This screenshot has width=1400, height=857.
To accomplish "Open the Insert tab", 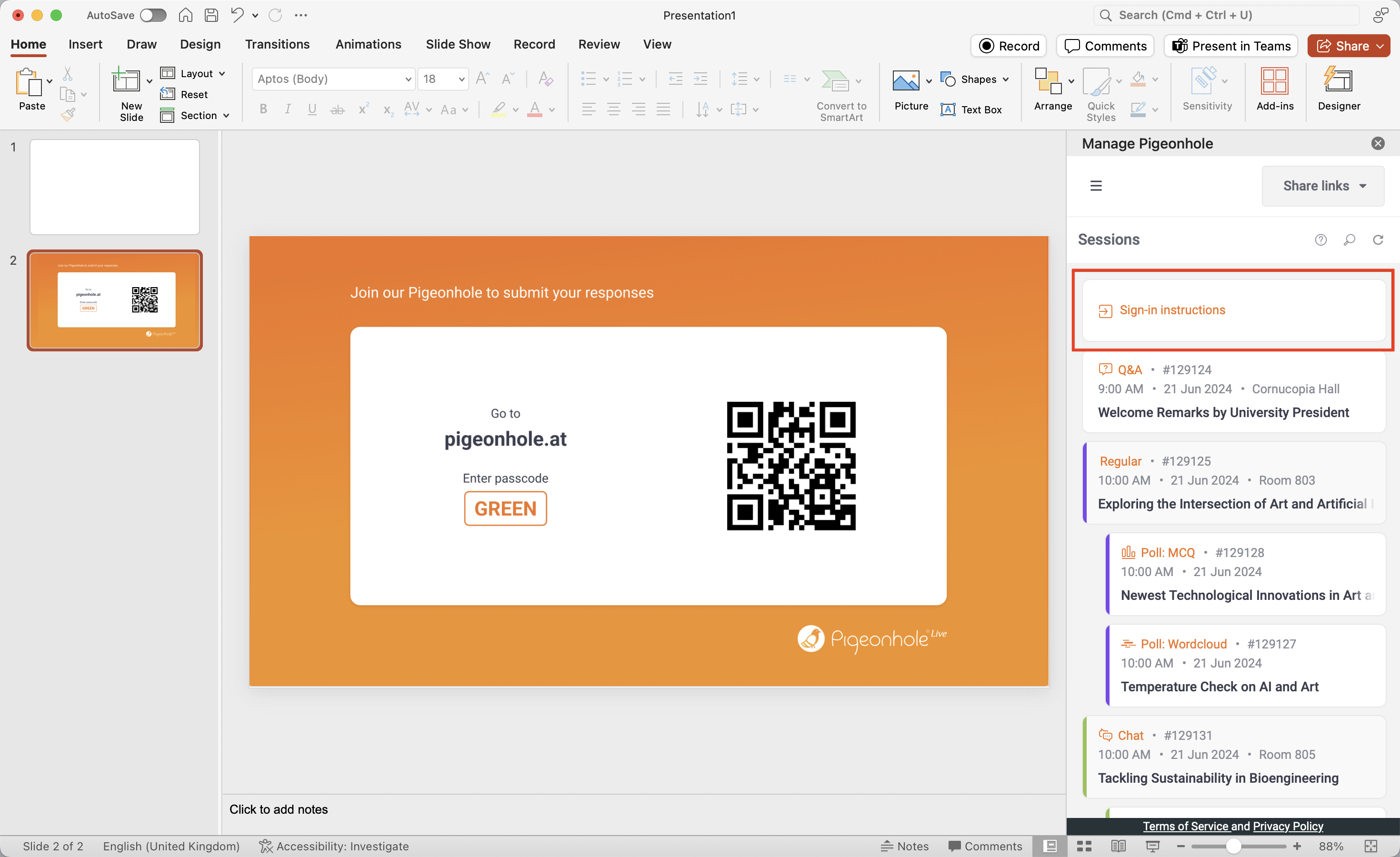I will pyautogui.click(x=85, y=44).
